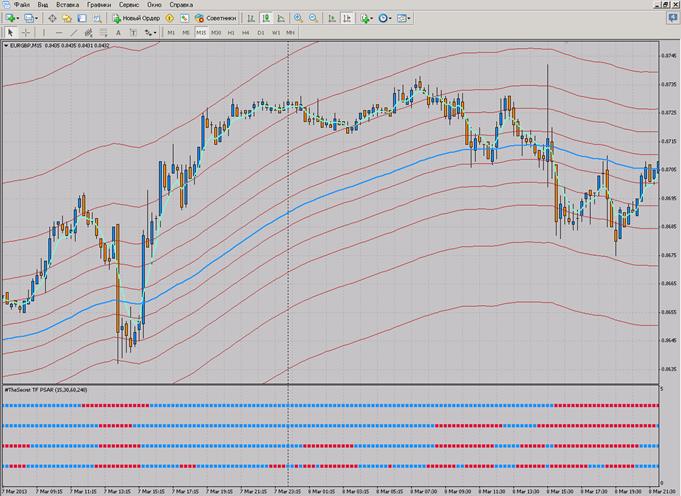The width and height of the screenshot is (681, 496).
Task: Open the Файл menu
Action: point(22,5)
